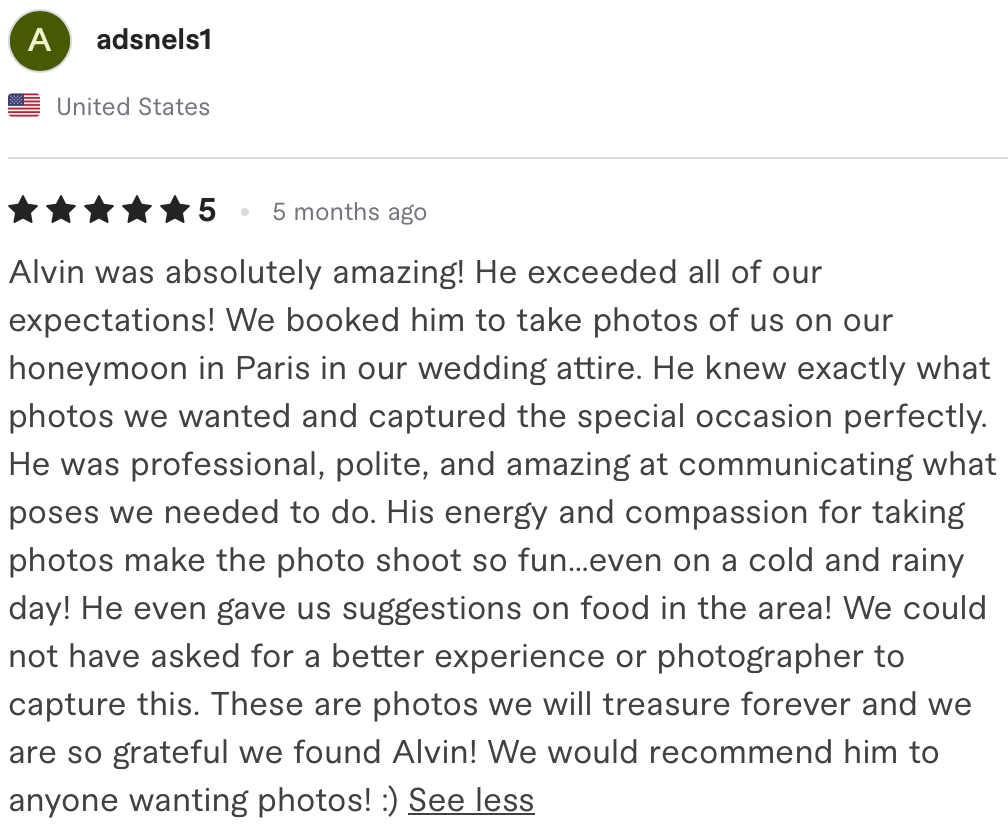Click the ":)" smiley ending the review
Viewport: 1008px width, 832px height.
point(390,800)
